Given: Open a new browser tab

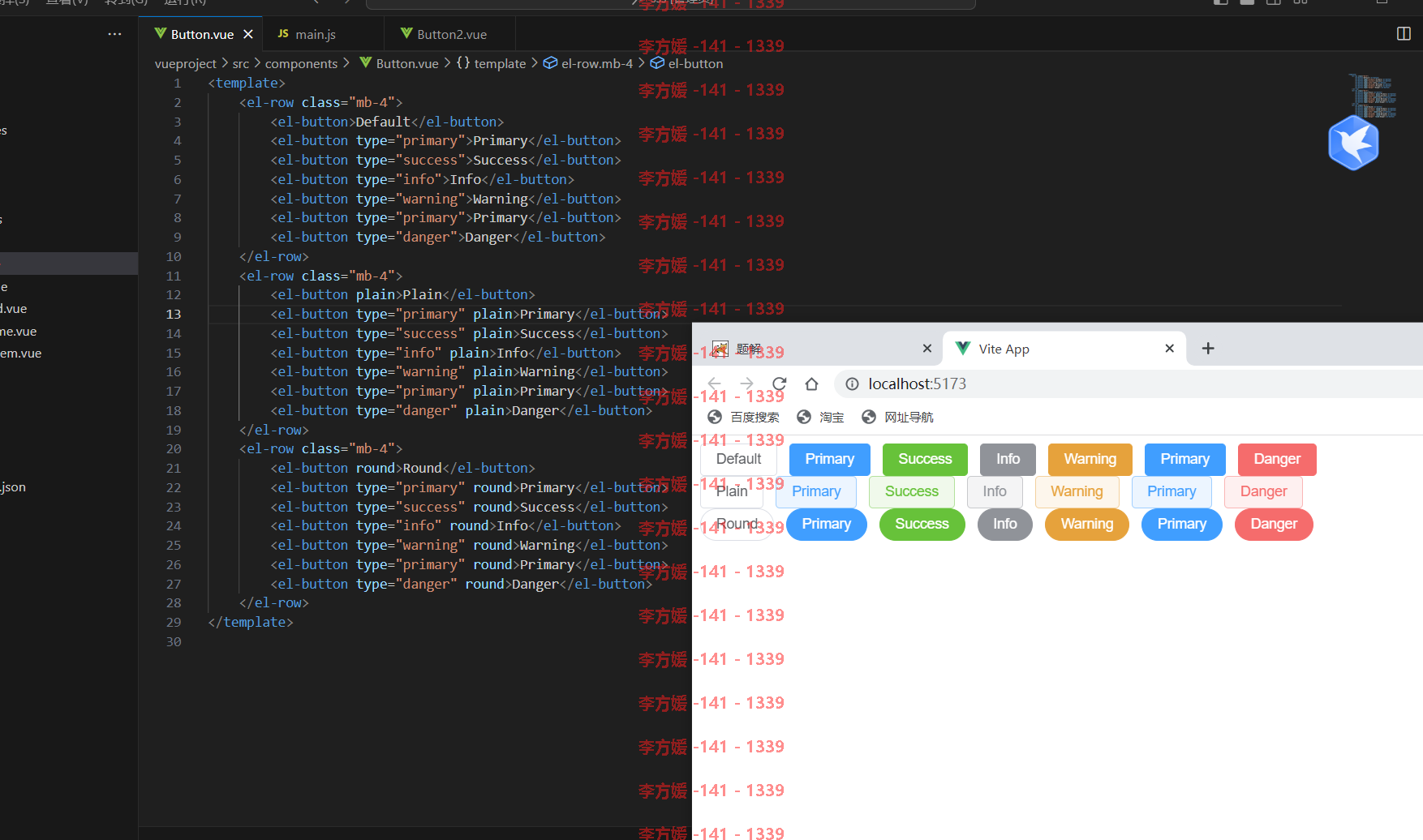Looking at the screenshot, I should coord(1208,349).
